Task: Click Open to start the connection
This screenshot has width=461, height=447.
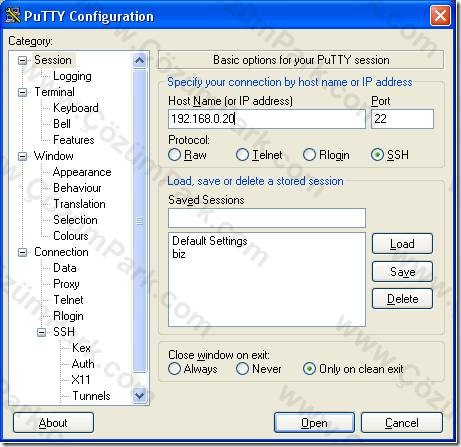Action: (314, 423)
